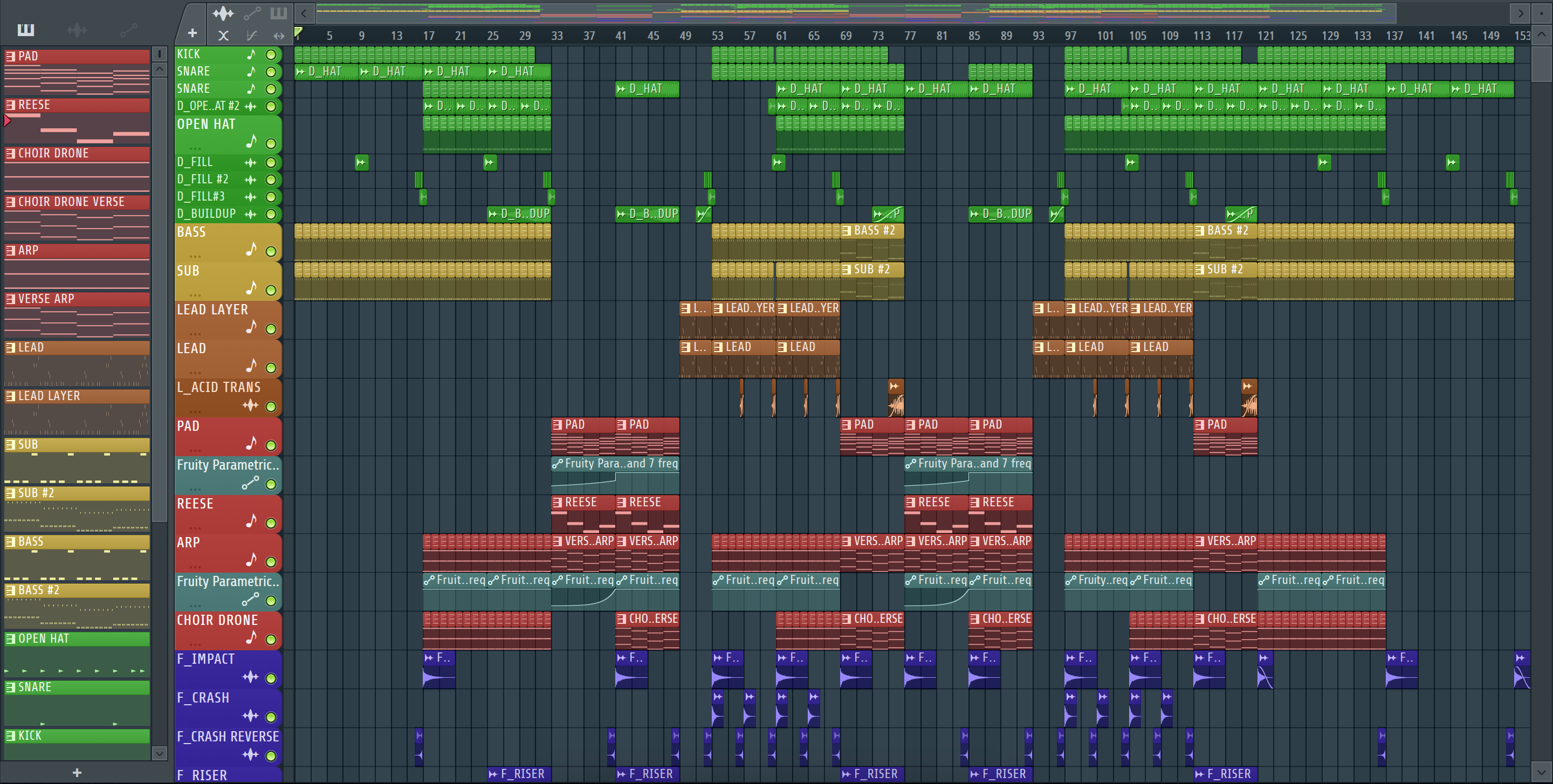Click bar 49 on the timeline ruler

pos(685,36)
